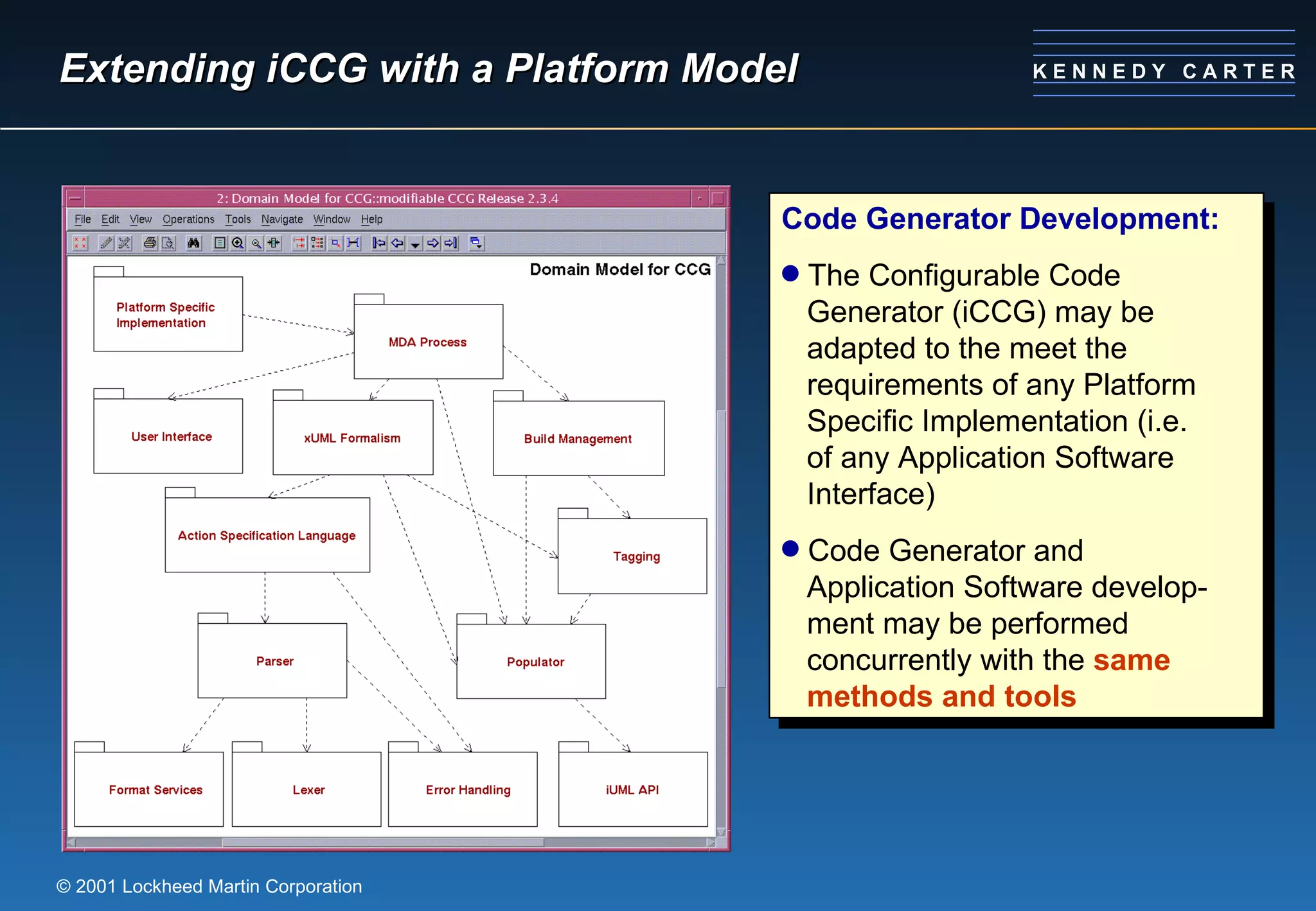Click the horizontal scrollbar thumb
Image resolution: width=1316 pixels, height=911 pixels.
click(382, 842)
